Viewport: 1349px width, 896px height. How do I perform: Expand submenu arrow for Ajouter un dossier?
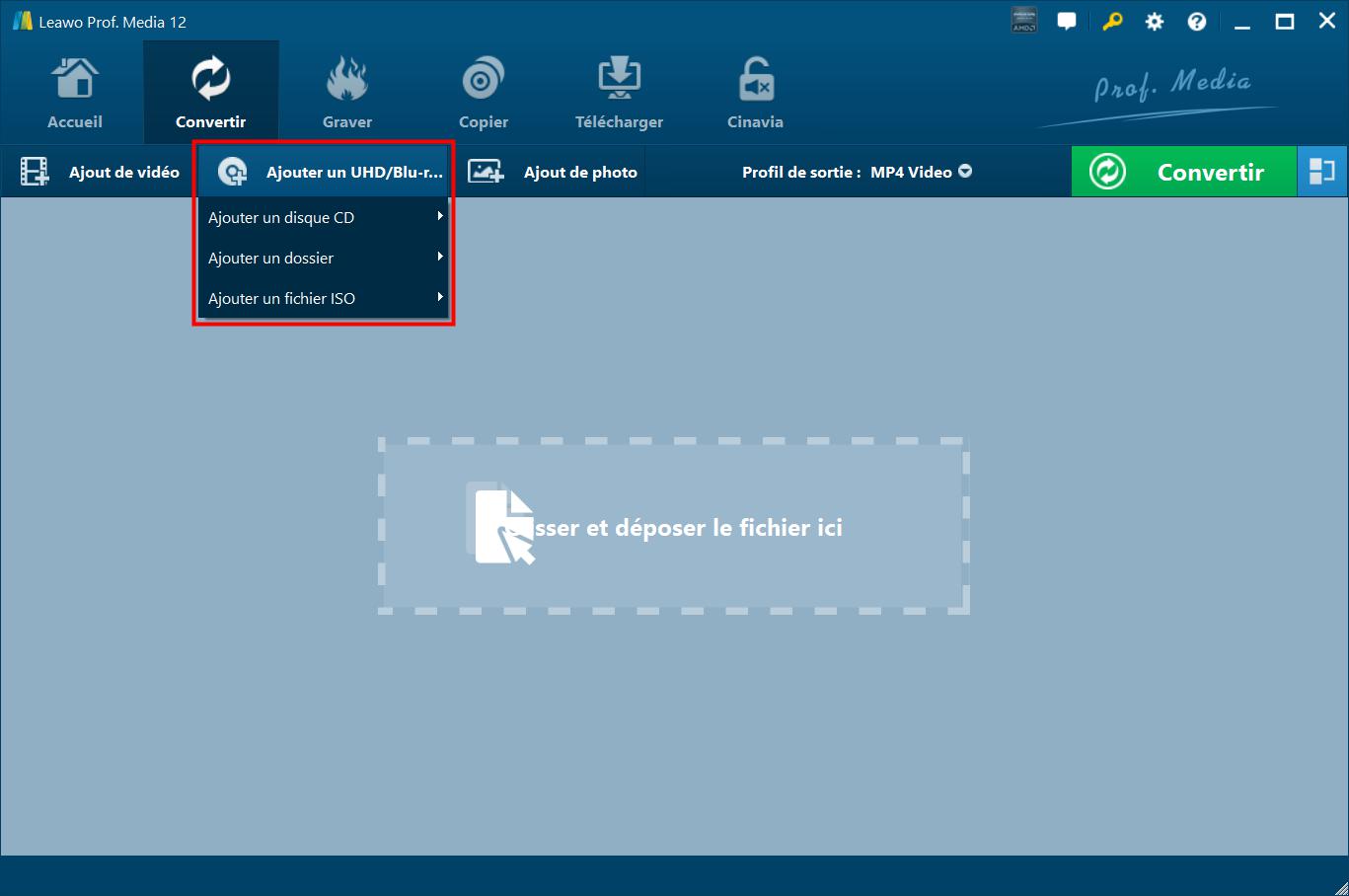[440, 257]
